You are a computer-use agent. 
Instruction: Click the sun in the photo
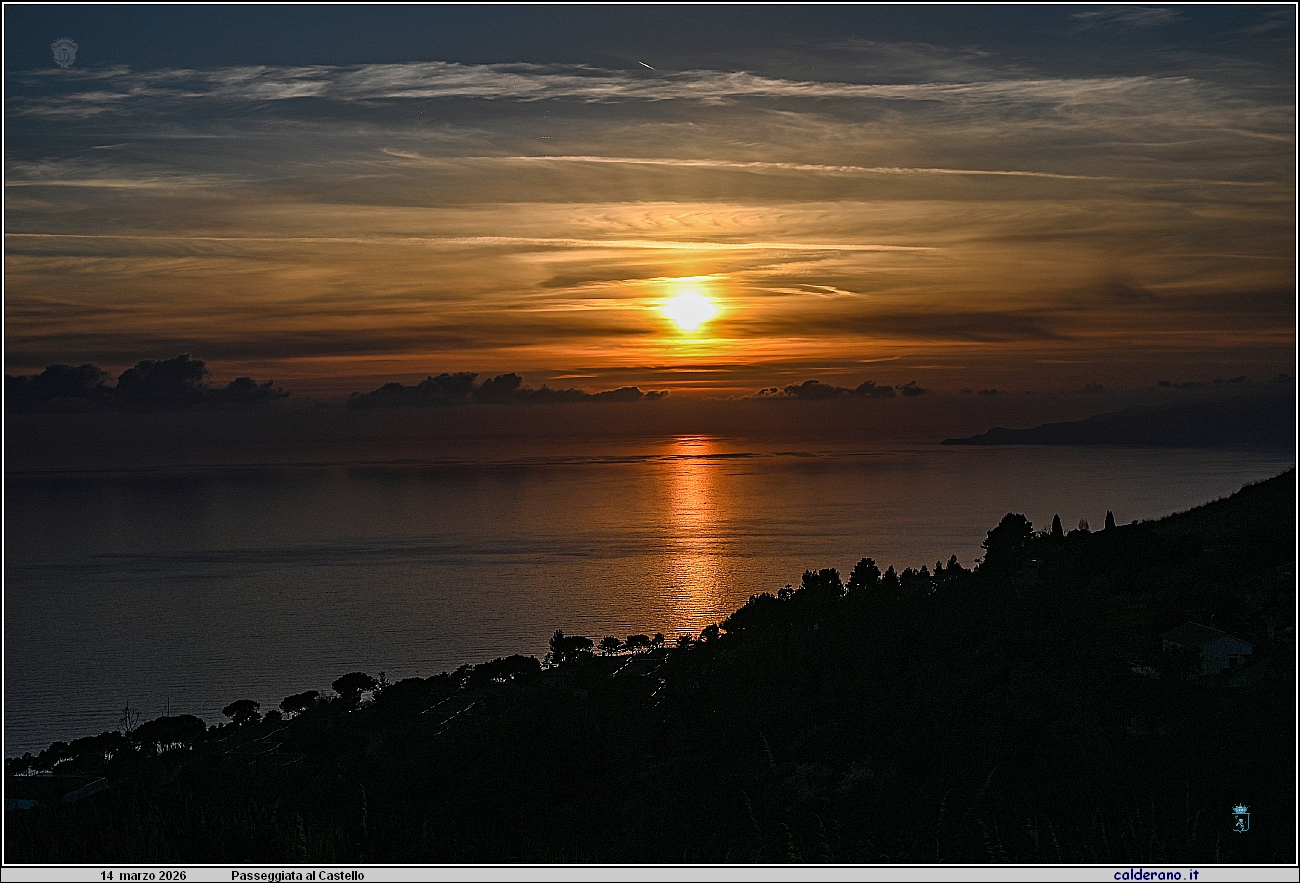[x=690, y=310]
